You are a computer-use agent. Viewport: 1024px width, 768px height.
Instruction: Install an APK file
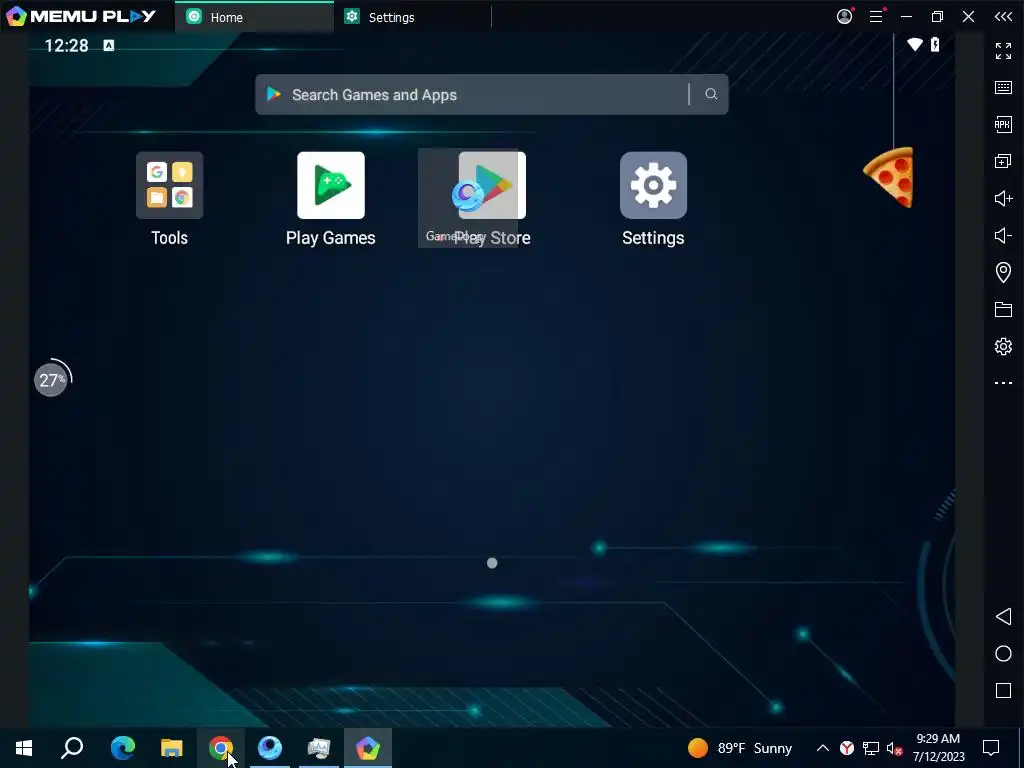[x=1003, y=124]
